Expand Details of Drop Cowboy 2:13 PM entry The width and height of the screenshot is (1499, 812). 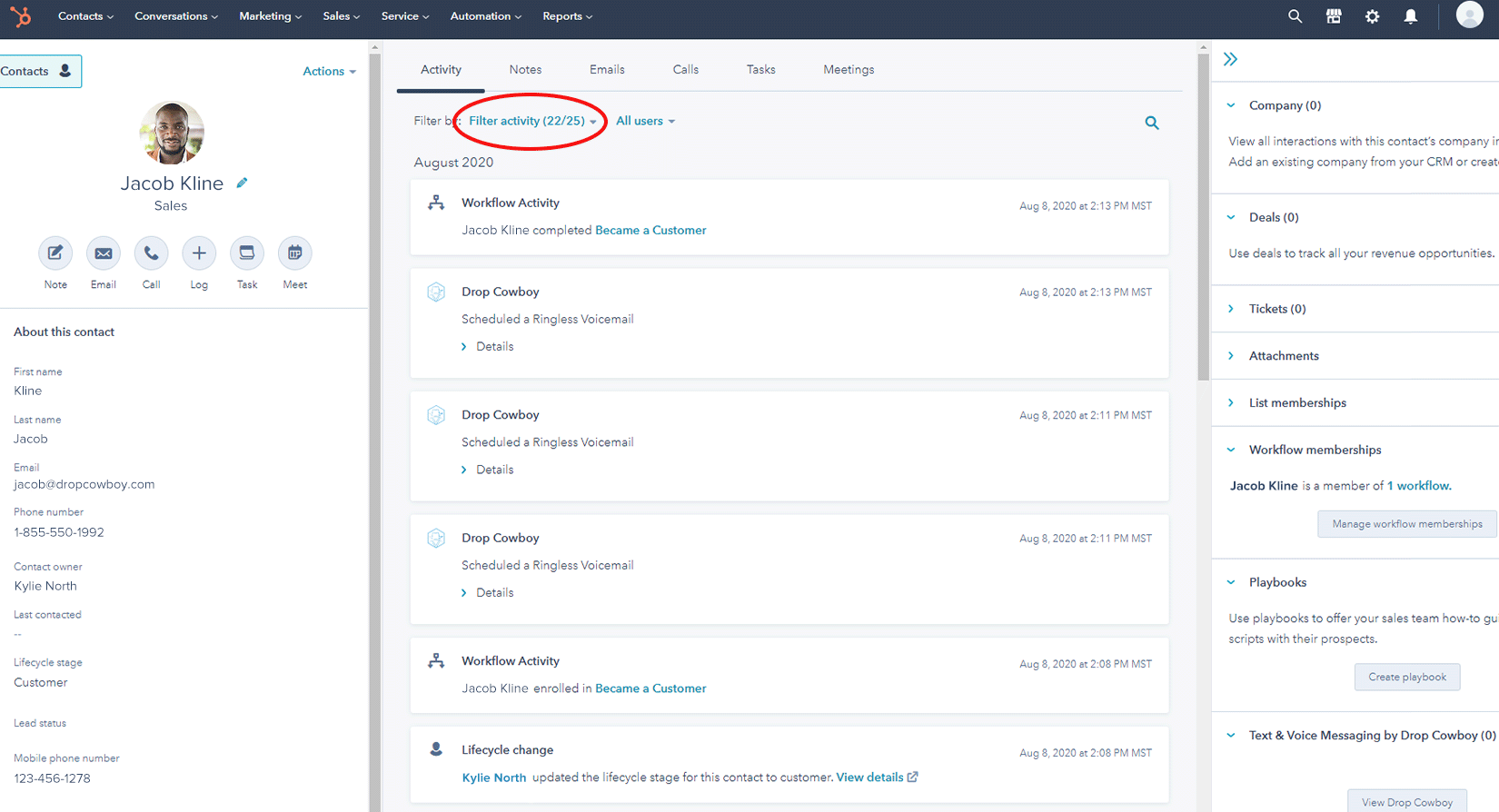coord(488,346)
